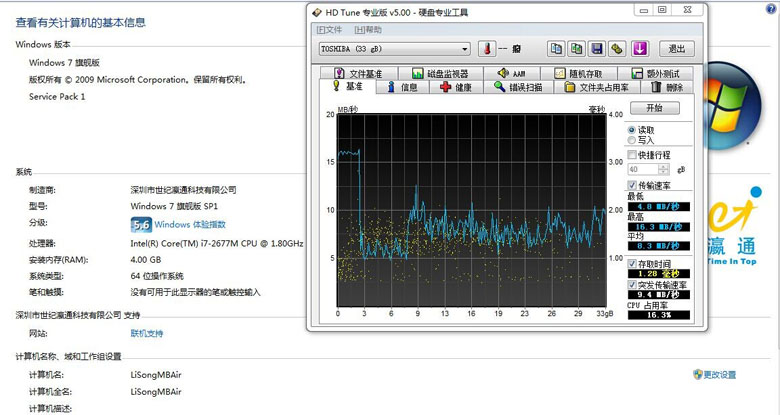Toggle the 存取时间 checkbox
Image resolution: width=780 pixels, height=415 pixels.
[x=632, y=264]
